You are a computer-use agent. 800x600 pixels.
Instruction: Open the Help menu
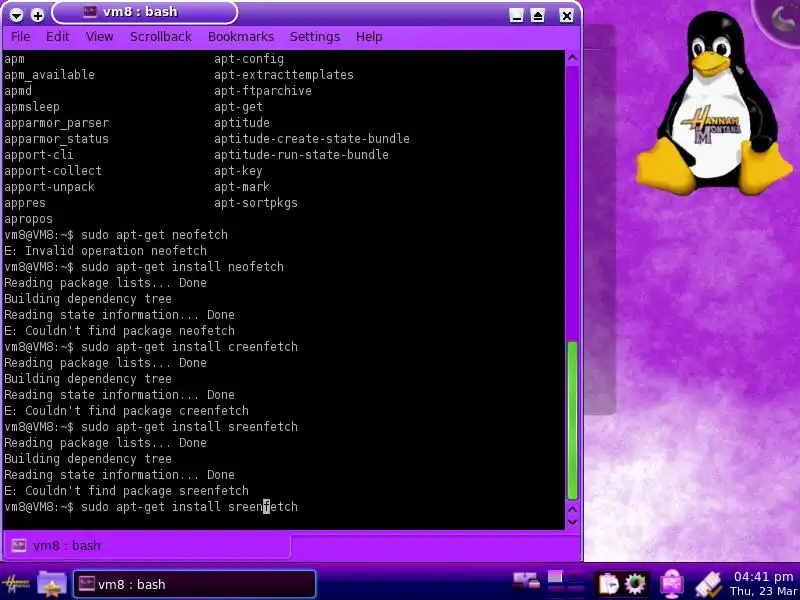369,37
